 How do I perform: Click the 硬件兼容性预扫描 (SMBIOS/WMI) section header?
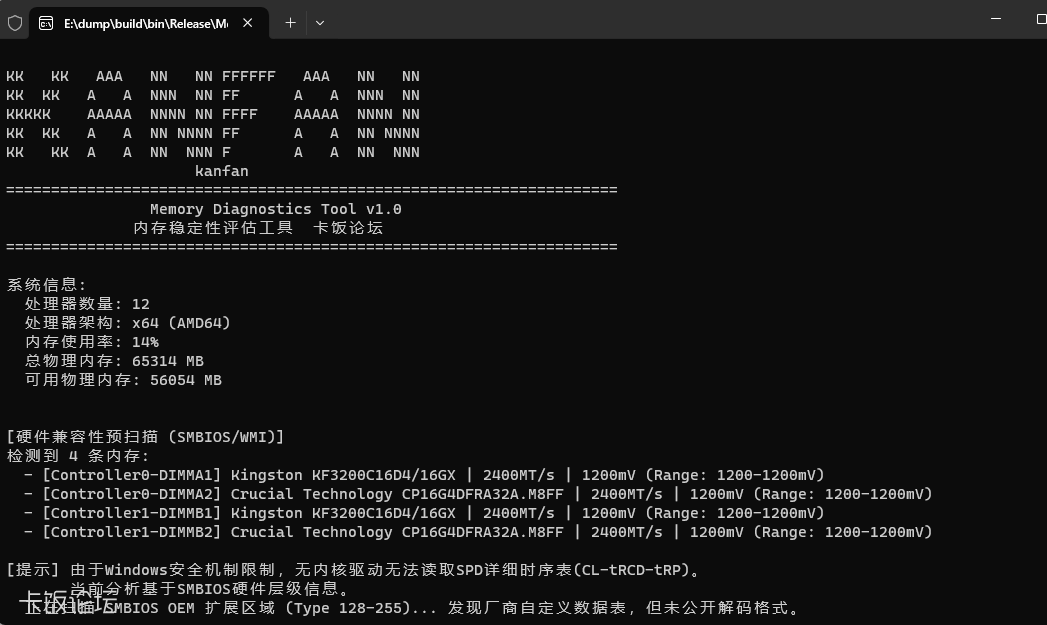(145, 437)
